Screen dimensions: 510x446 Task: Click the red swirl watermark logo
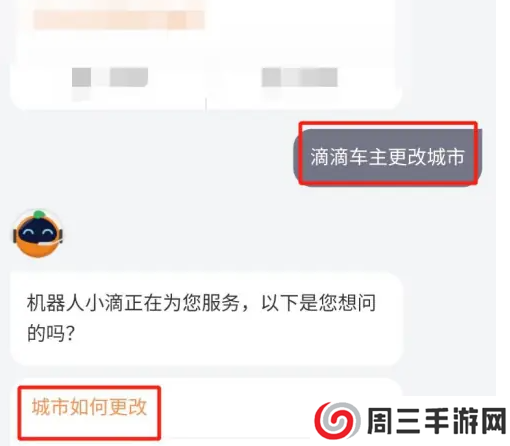[337, 421]
